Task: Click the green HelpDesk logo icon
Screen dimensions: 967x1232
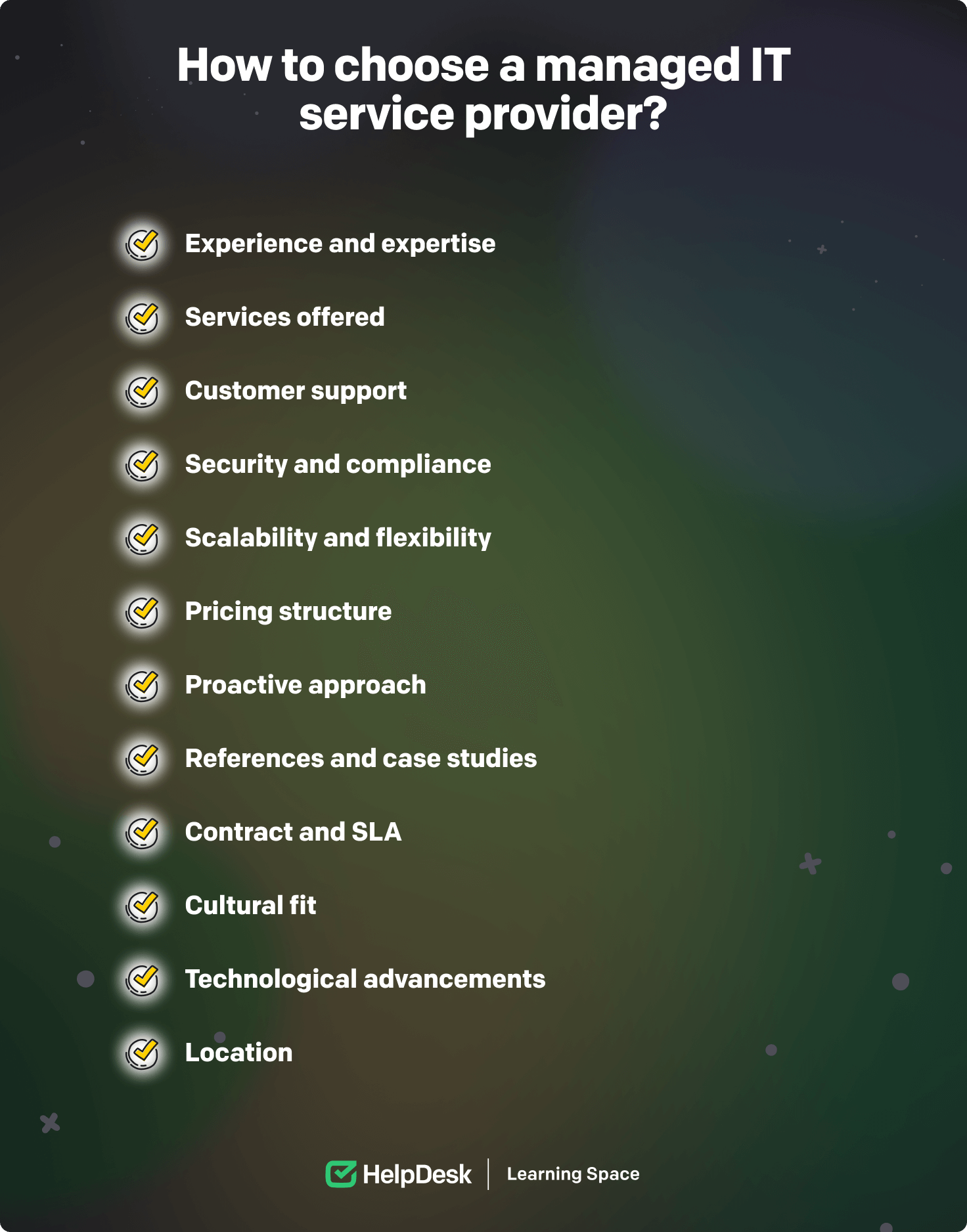Action: pos(341,1174)
